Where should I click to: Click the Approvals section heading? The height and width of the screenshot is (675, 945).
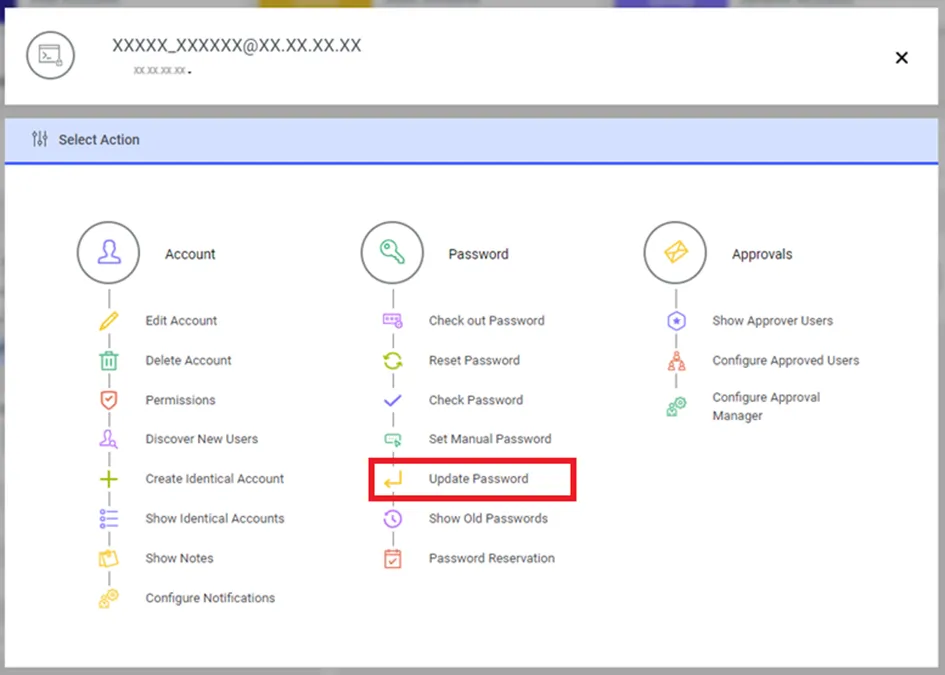click(762, 254)
